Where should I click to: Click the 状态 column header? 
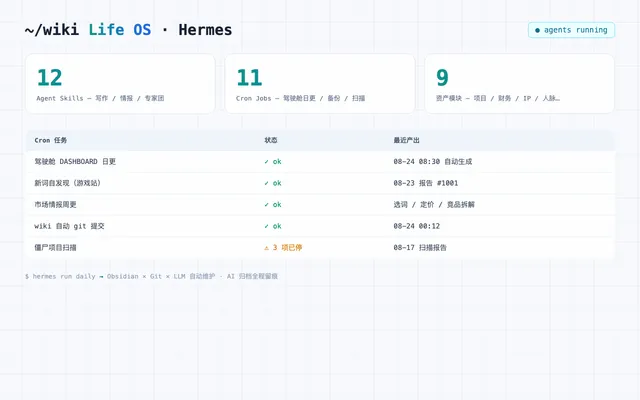click(271, 140)
